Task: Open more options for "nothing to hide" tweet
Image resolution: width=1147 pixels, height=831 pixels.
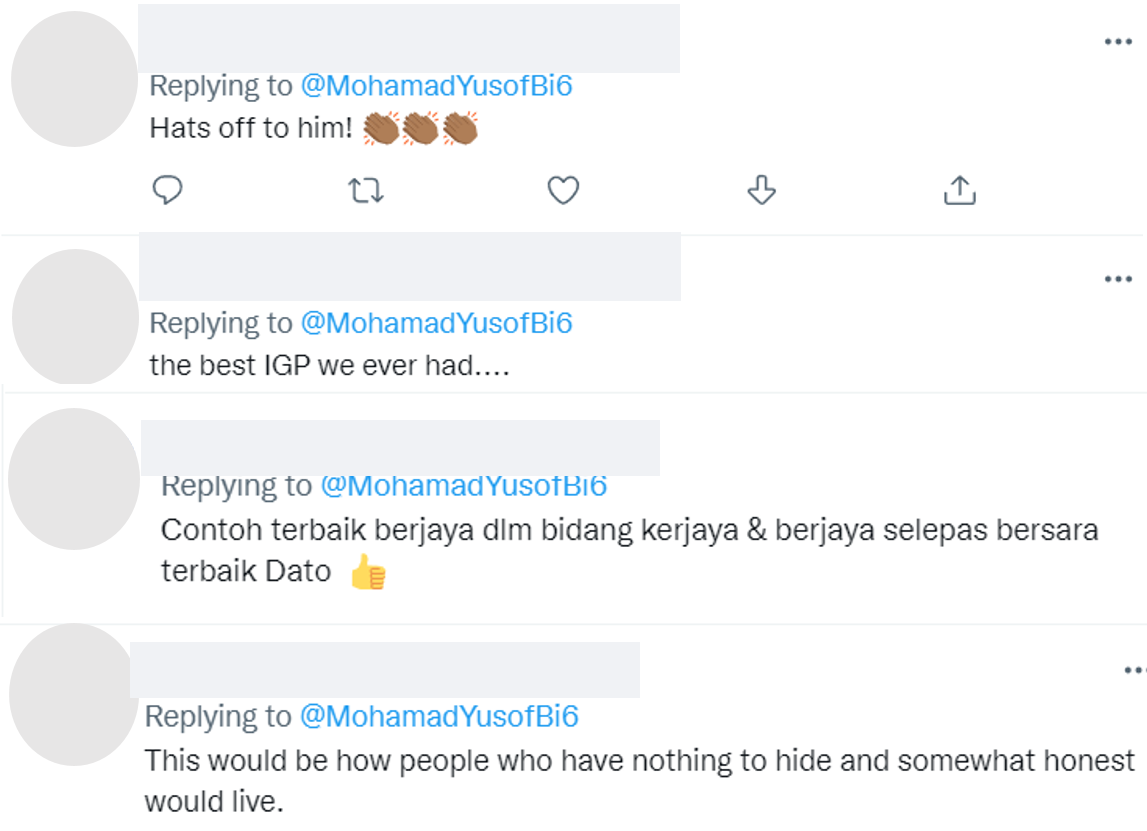Action: [1135, 670]
